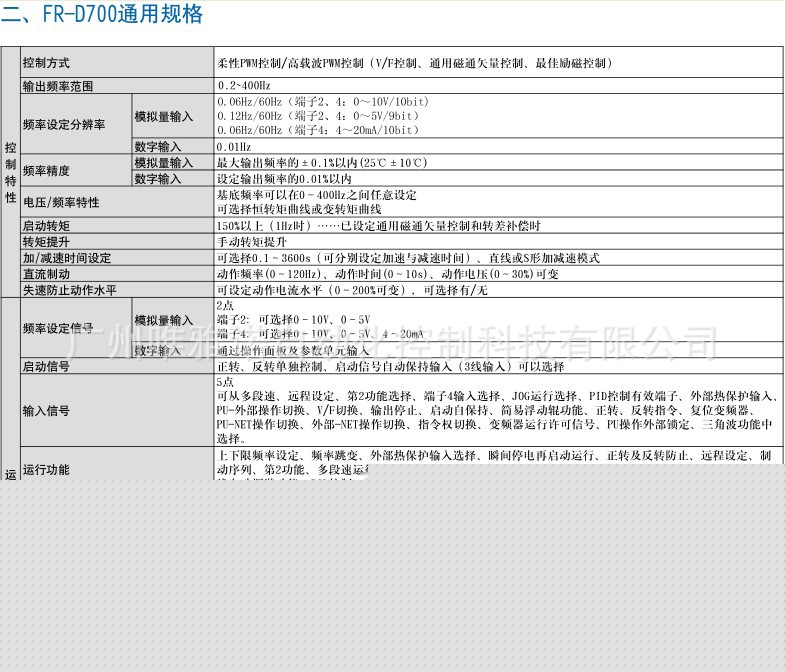
Task: Click the 电压/频率特性 label
Action: click(61, 202)
